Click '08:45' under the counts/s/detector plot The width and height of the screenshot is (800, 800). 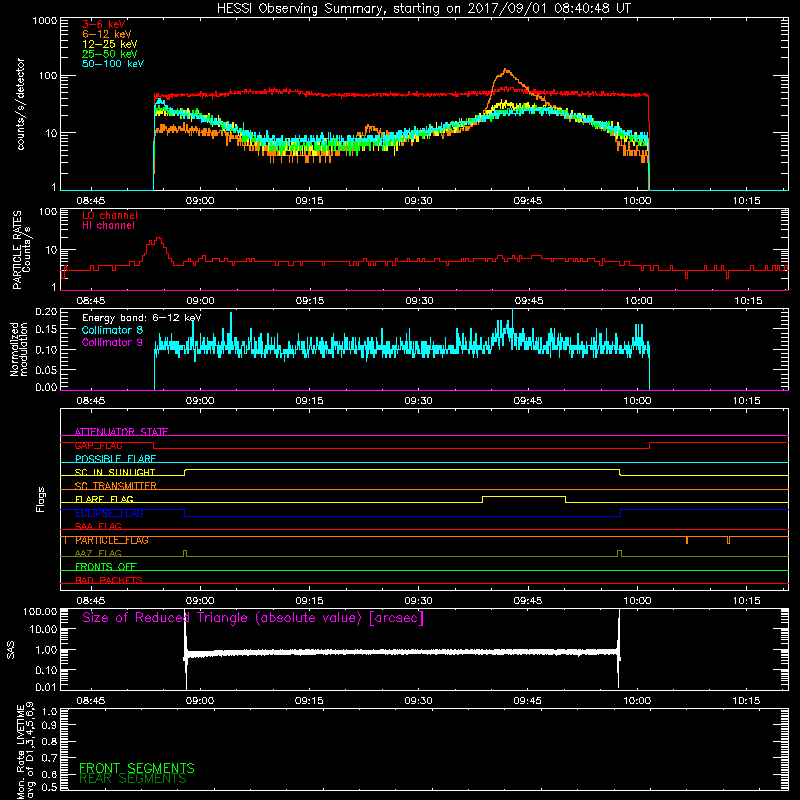[x=91, y=201]
